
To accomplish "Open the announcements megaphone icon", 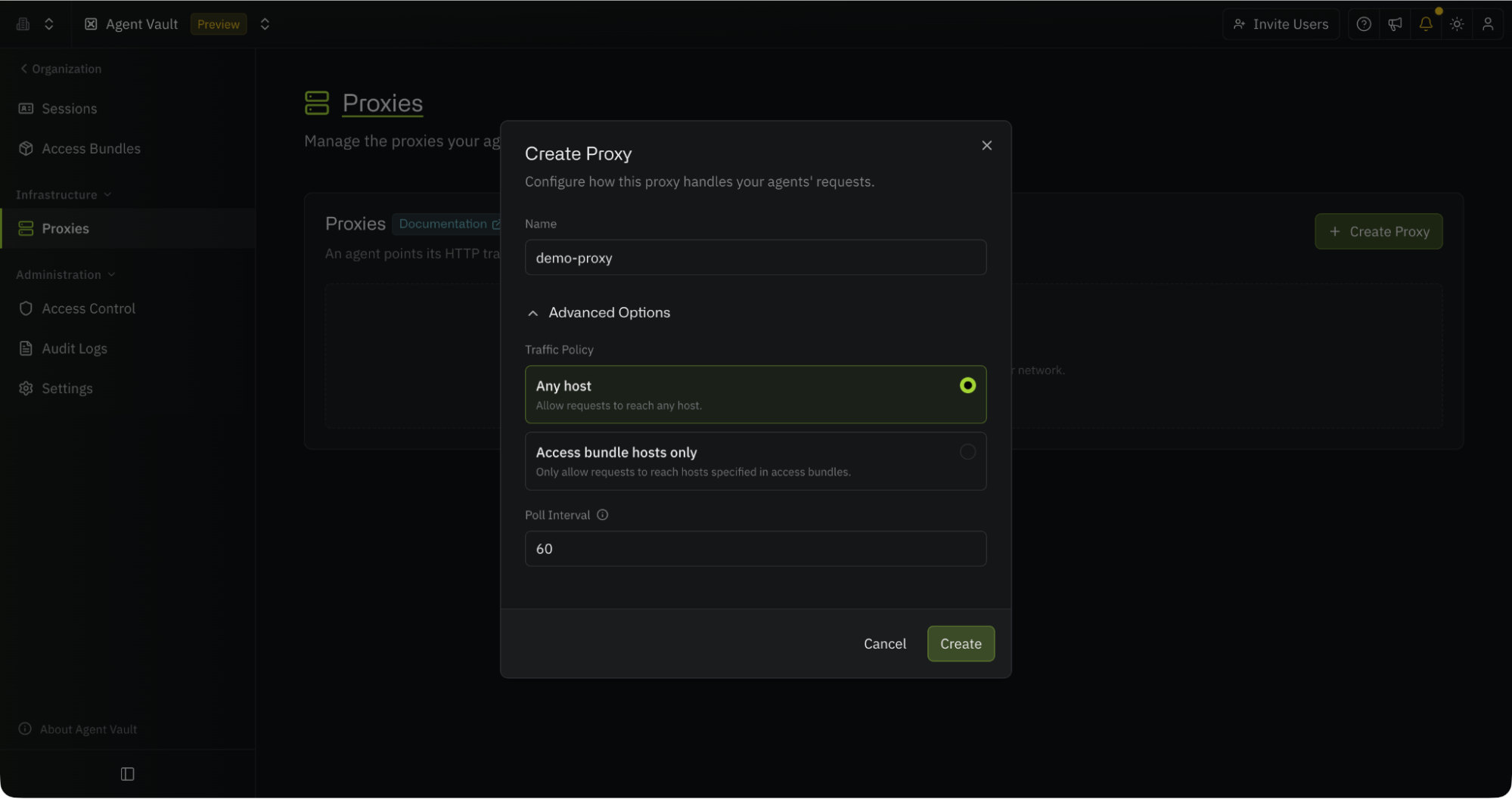I will pyautogui.click(x=1395, y=24).
